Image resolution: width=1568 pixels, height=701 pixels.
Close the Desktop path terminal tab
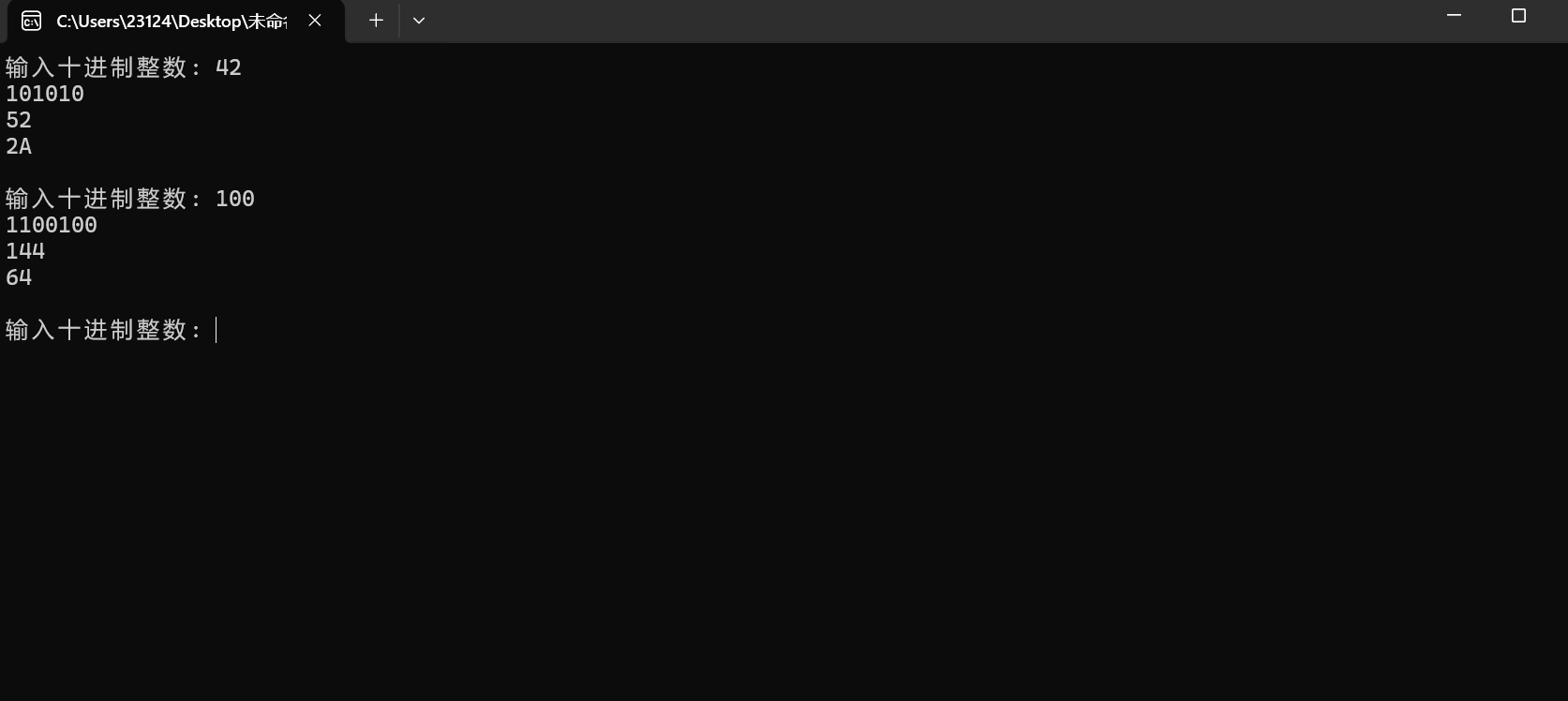tap(315, 21)
